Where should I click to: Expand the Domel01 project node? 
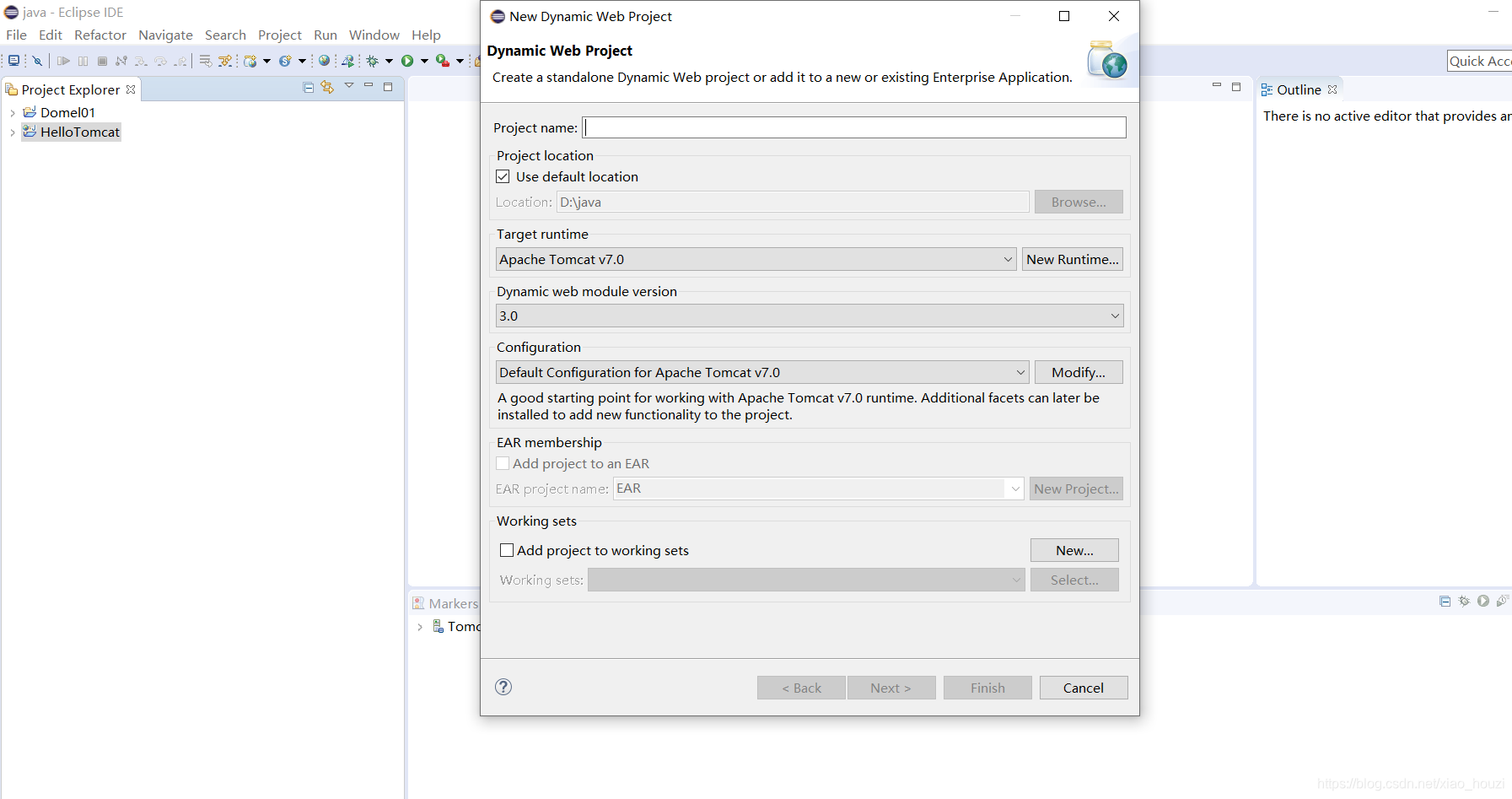point(12,112)
